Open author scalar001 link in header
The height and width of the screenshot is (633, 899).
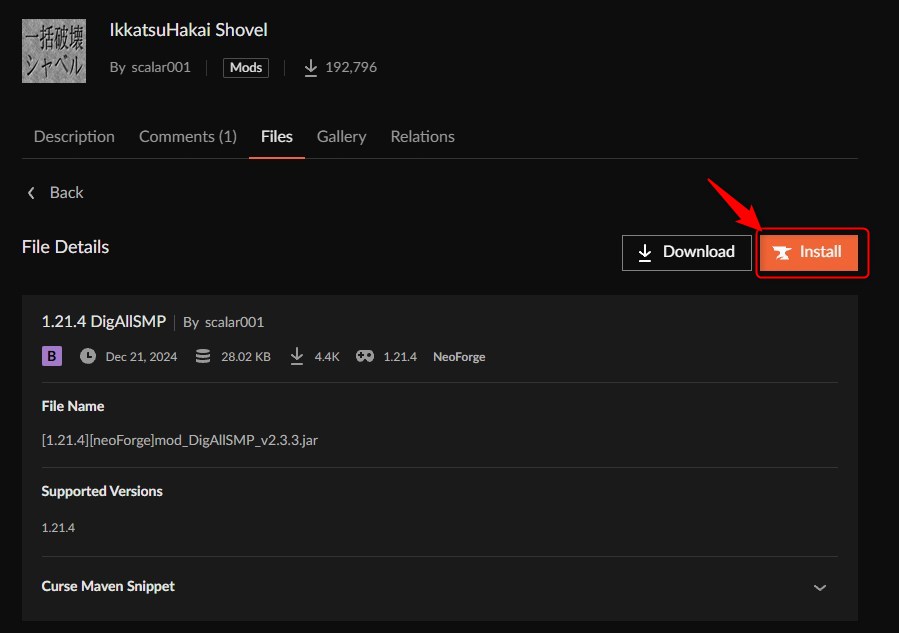pos(161,68)
